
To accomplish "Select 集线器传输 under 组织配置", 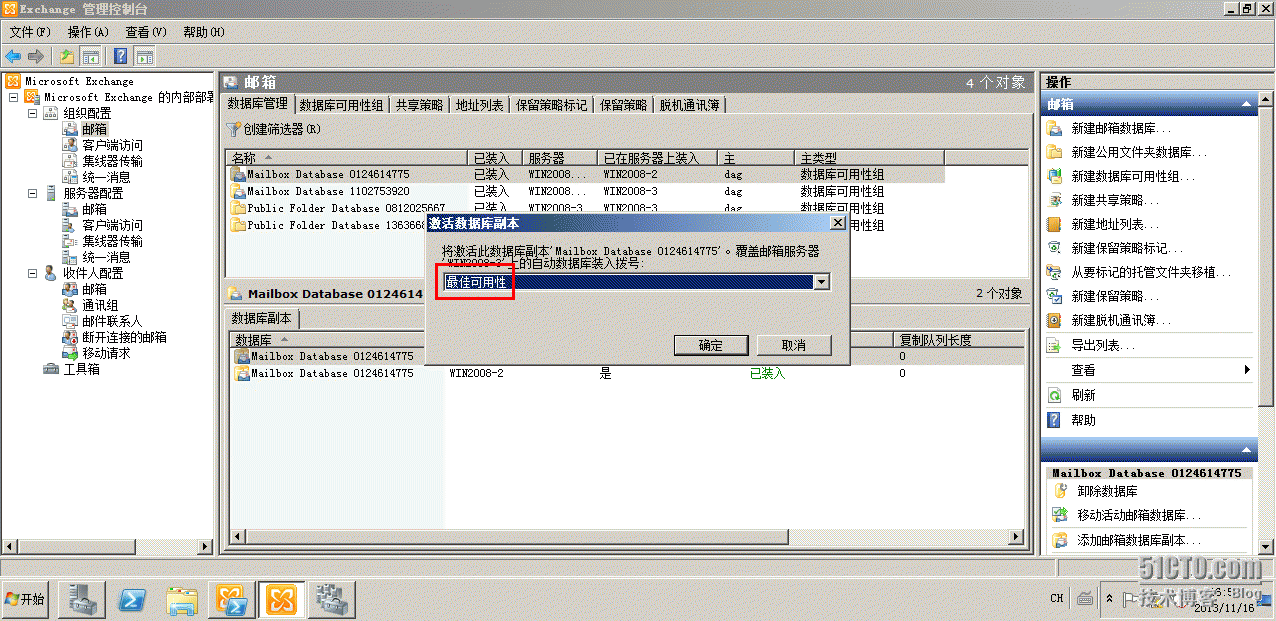I will click(x=112, y=161).
